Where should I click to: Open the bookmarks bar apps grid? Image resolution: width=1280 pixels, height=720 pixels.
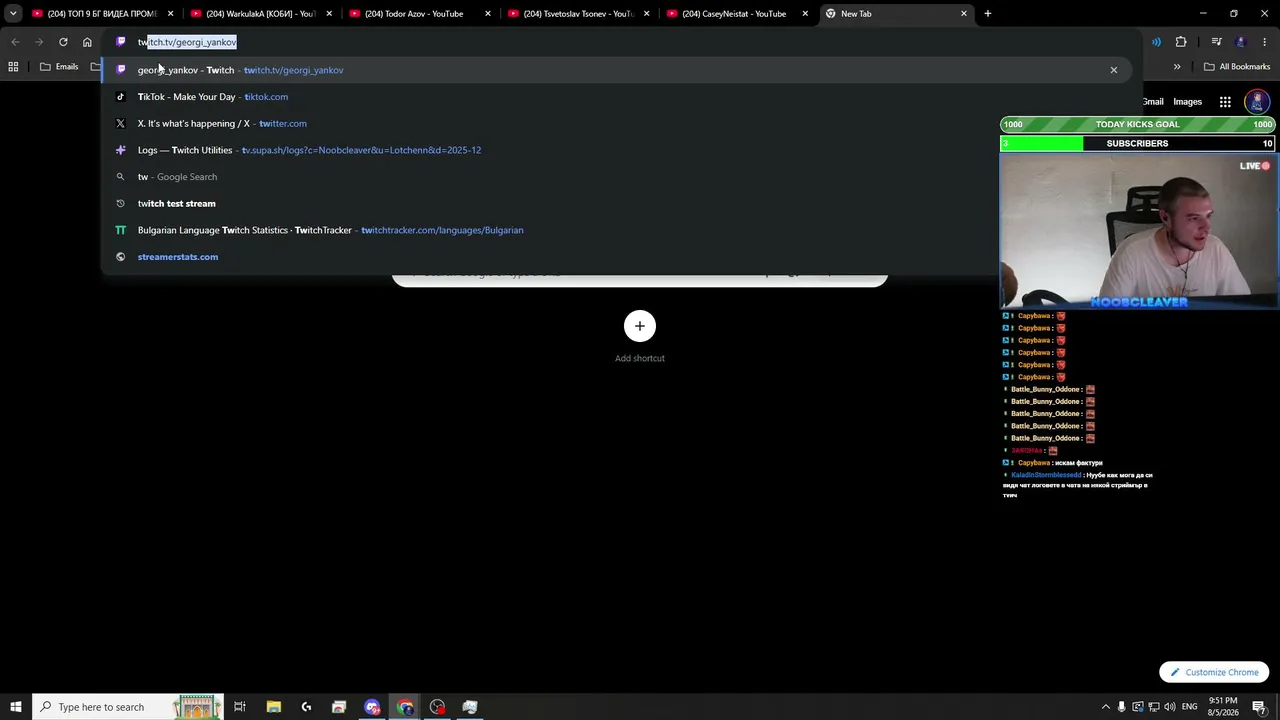tap(13, 67)
